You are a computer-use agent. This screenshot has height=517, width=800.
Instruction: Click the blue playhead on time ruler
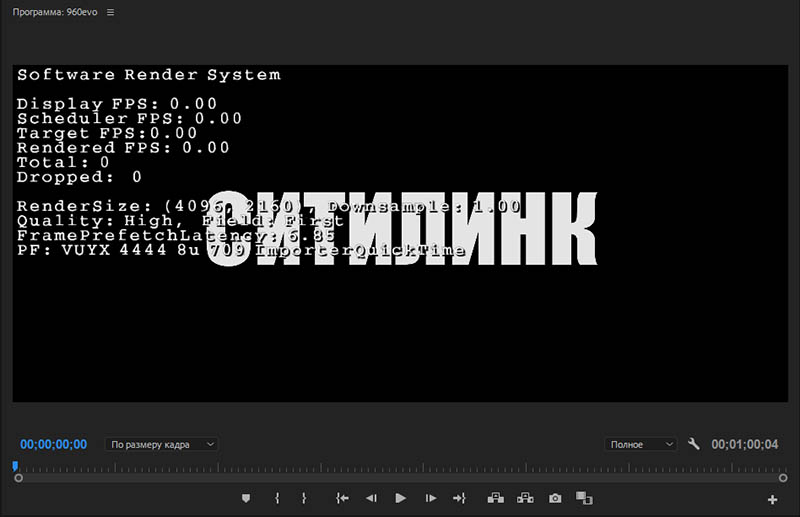pyautogui.click(x=15, y=465)
